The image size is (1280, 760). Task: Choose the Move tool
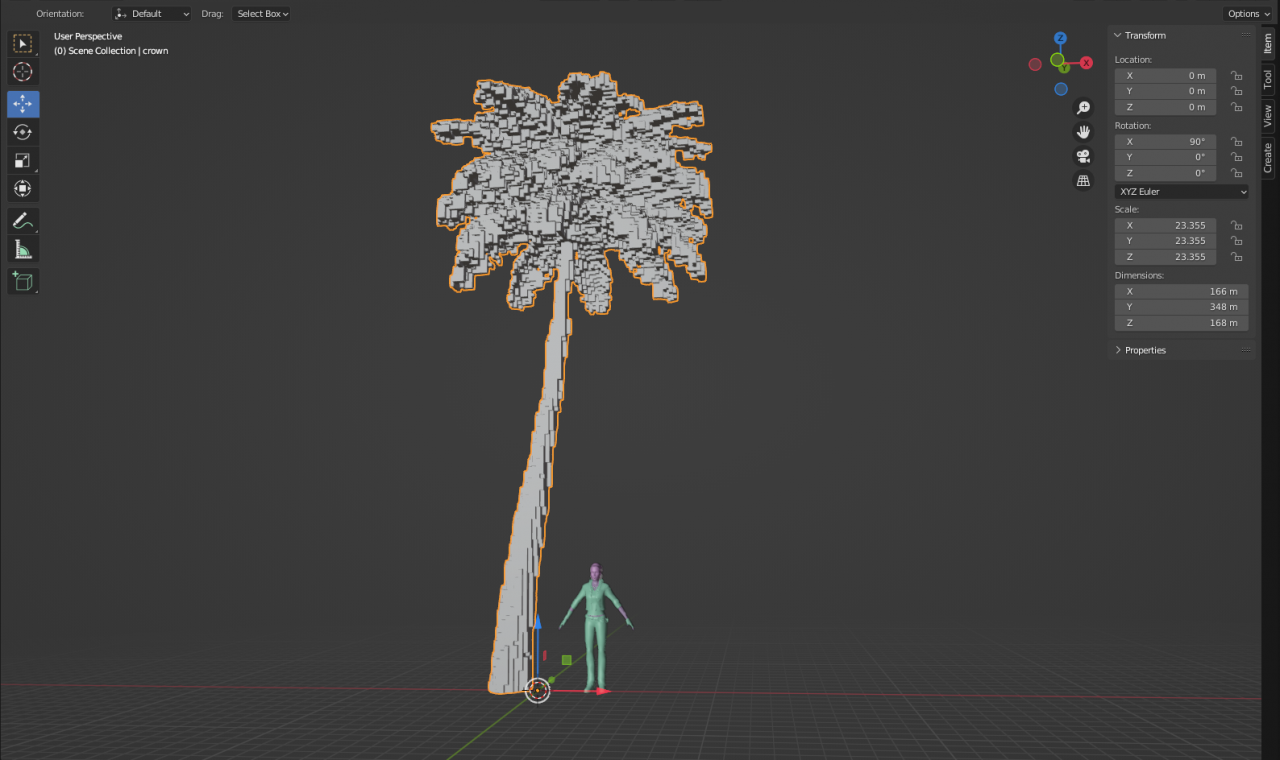coord(23,104)
